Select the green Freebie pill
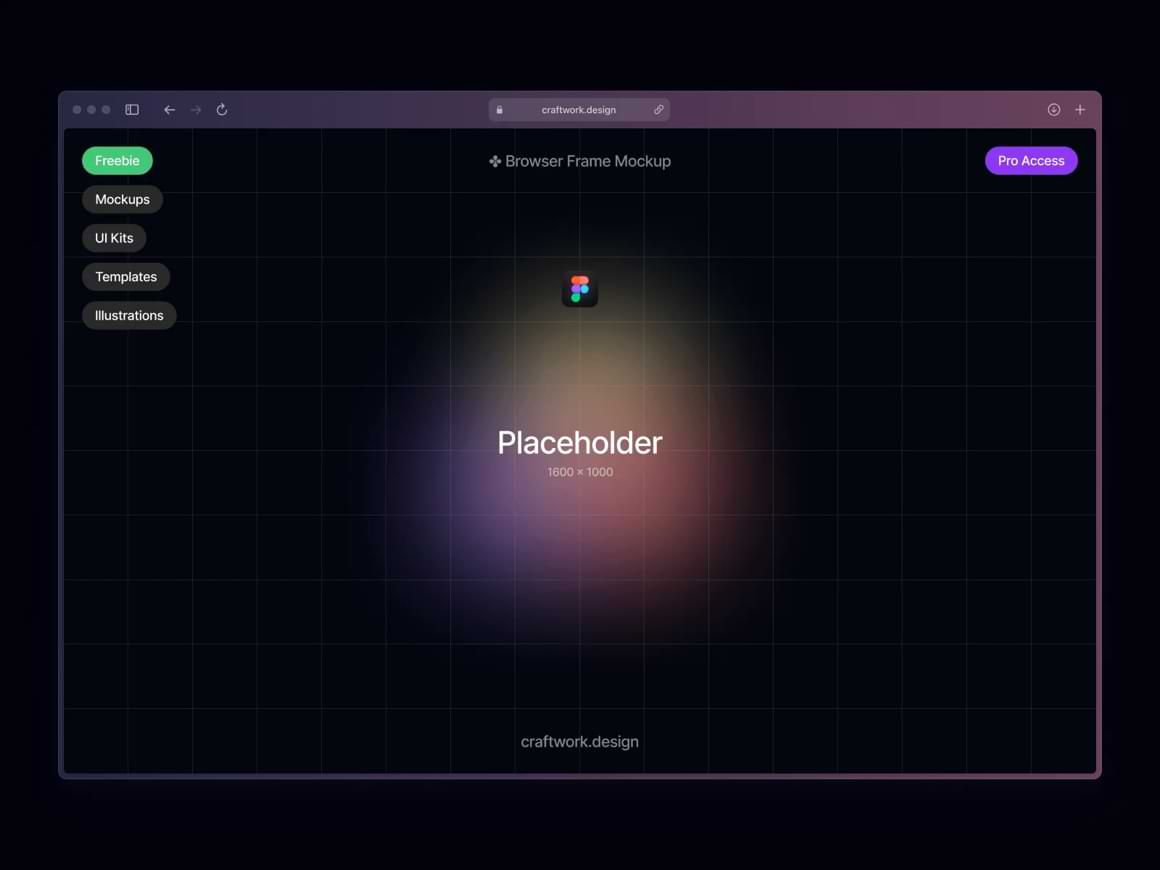 point(117,161)
